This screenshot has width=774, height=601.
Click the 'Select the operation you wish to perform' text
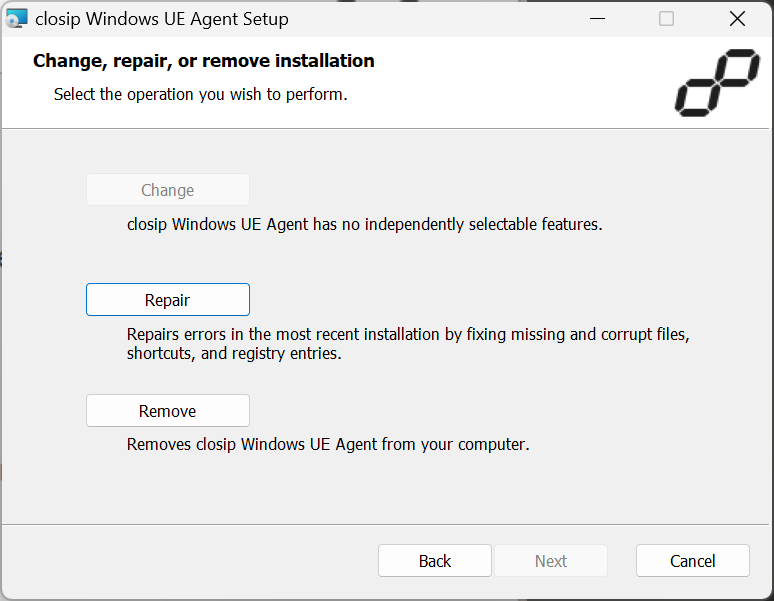pos(200,94)
